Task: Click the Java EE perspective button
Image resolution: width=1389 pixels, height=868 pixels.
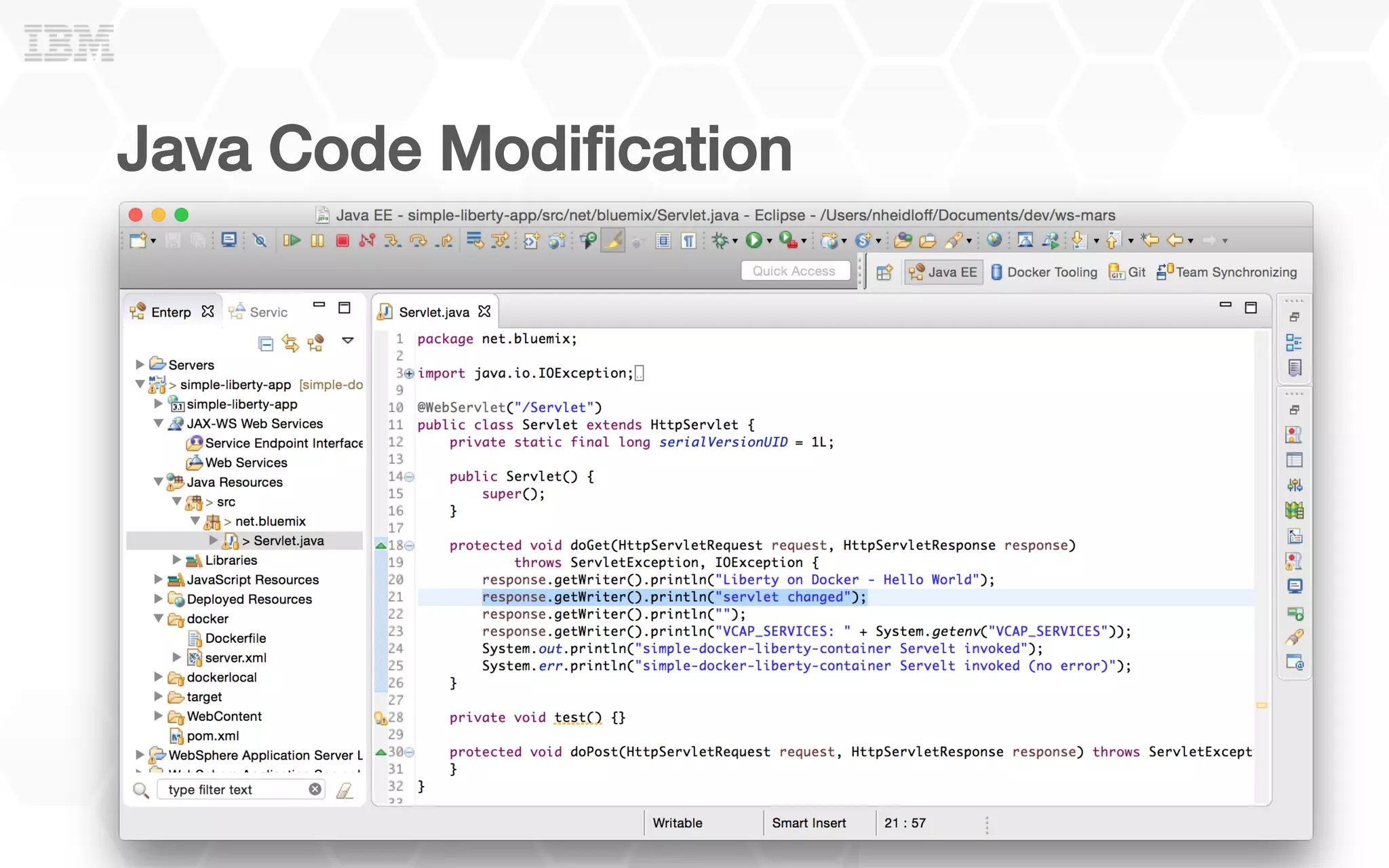Action: click(943, 272)
